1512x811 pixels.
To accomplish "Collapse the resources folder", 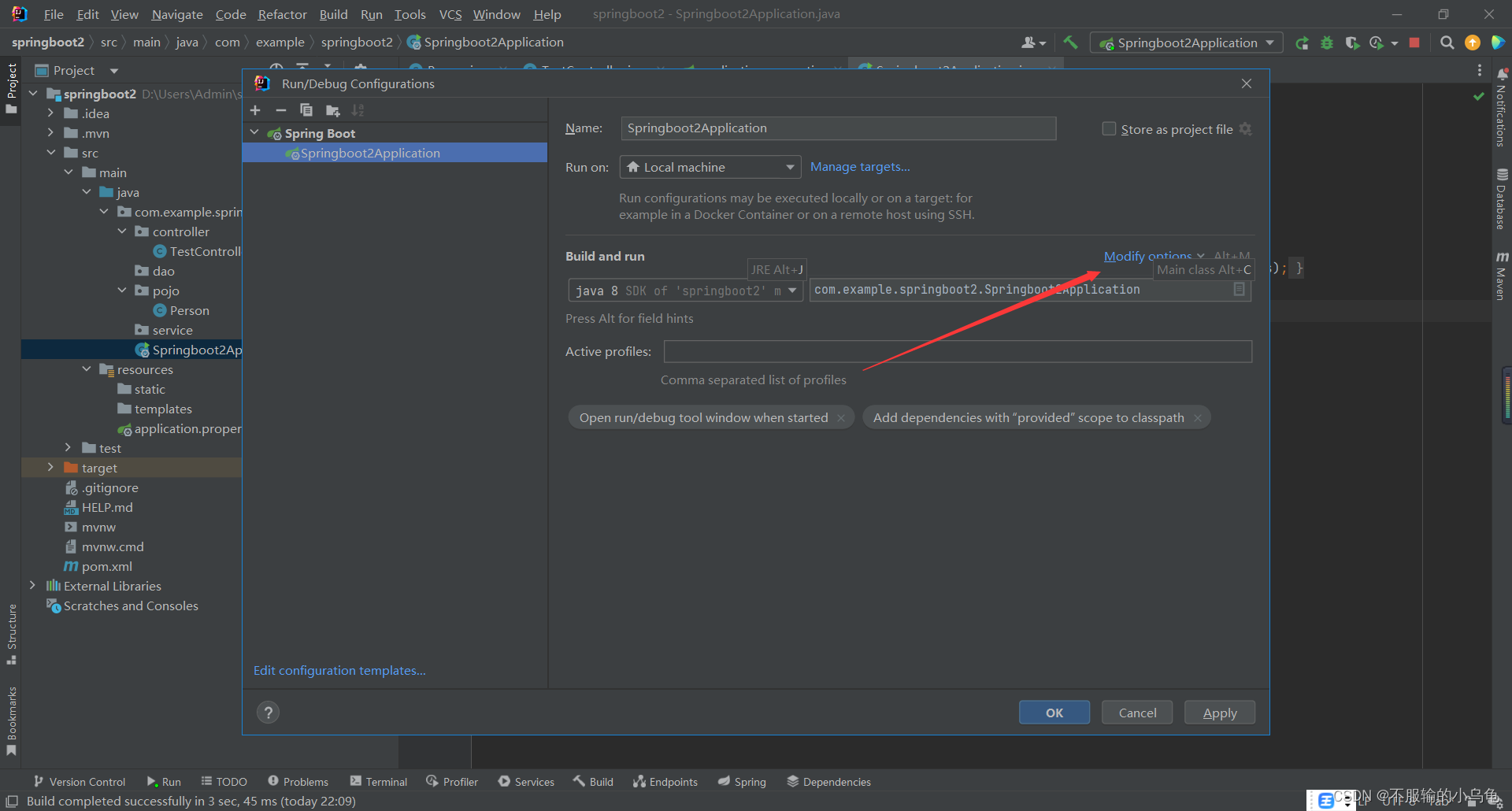I will tap(87, 369).
